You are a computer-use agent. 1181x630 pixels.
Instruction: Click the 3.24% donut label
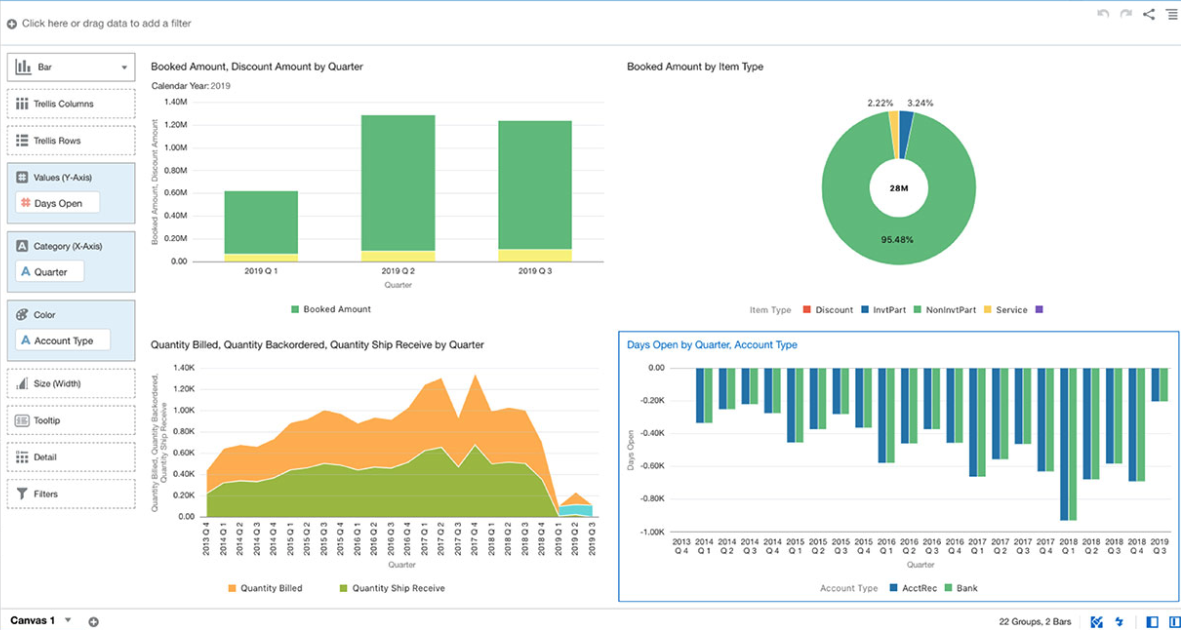[920, 102]
